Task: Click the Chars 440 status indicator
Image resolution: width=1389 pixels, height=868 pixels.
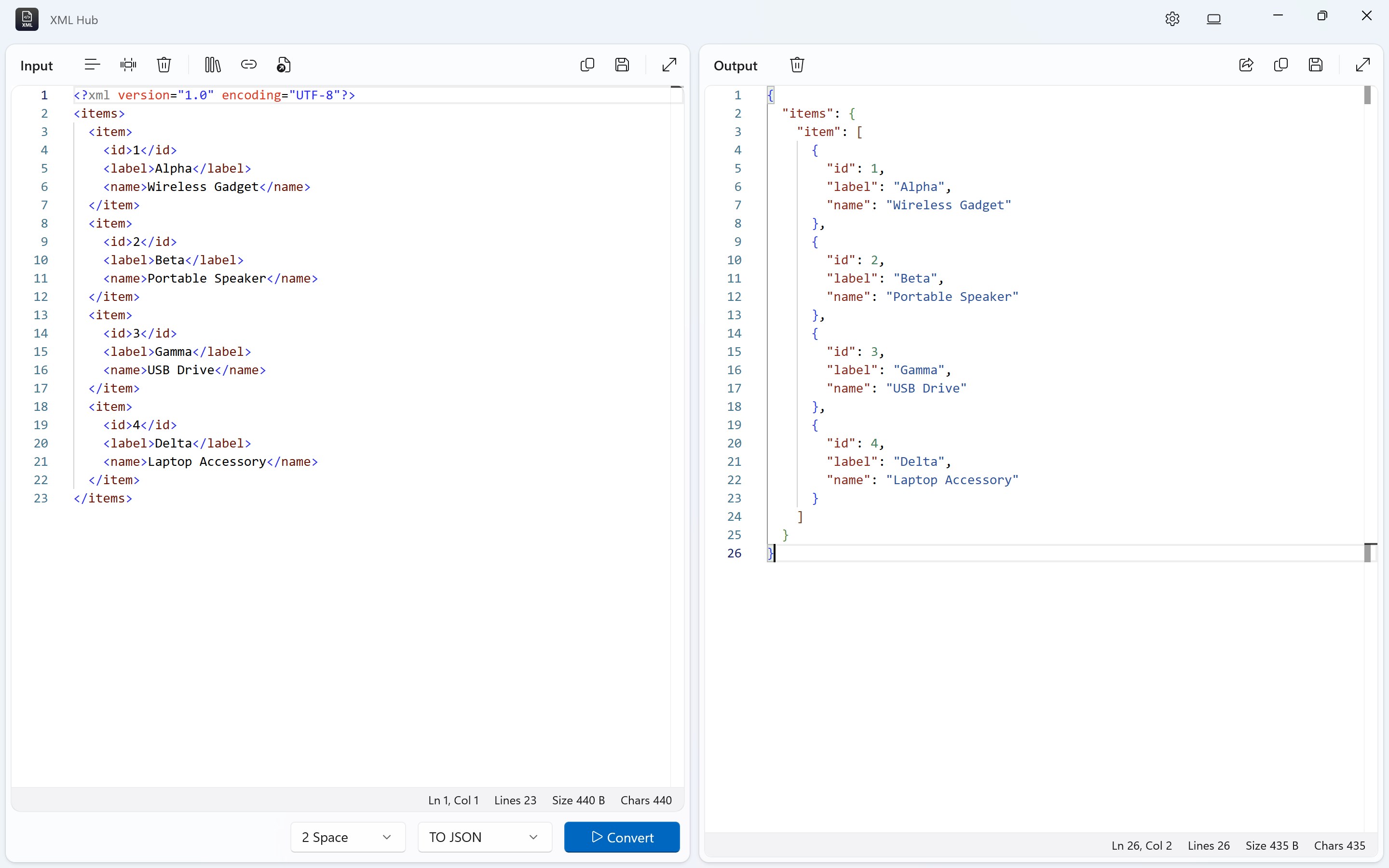Action: point(646,800)
